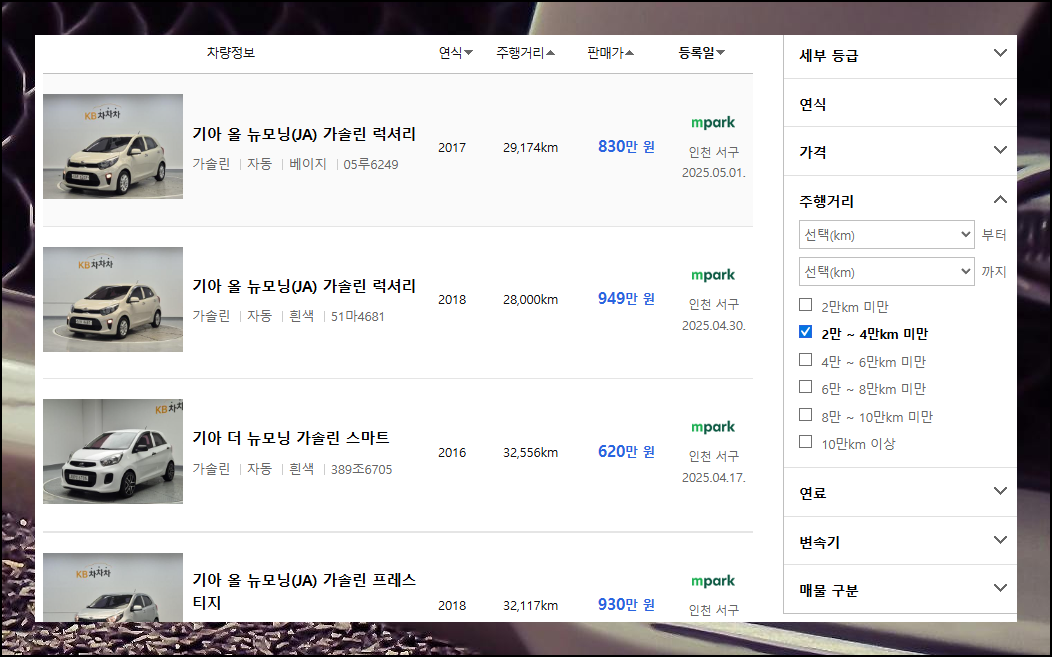Select the 949만 원 price
The image size is (1052, 657).
pos(626,299)
